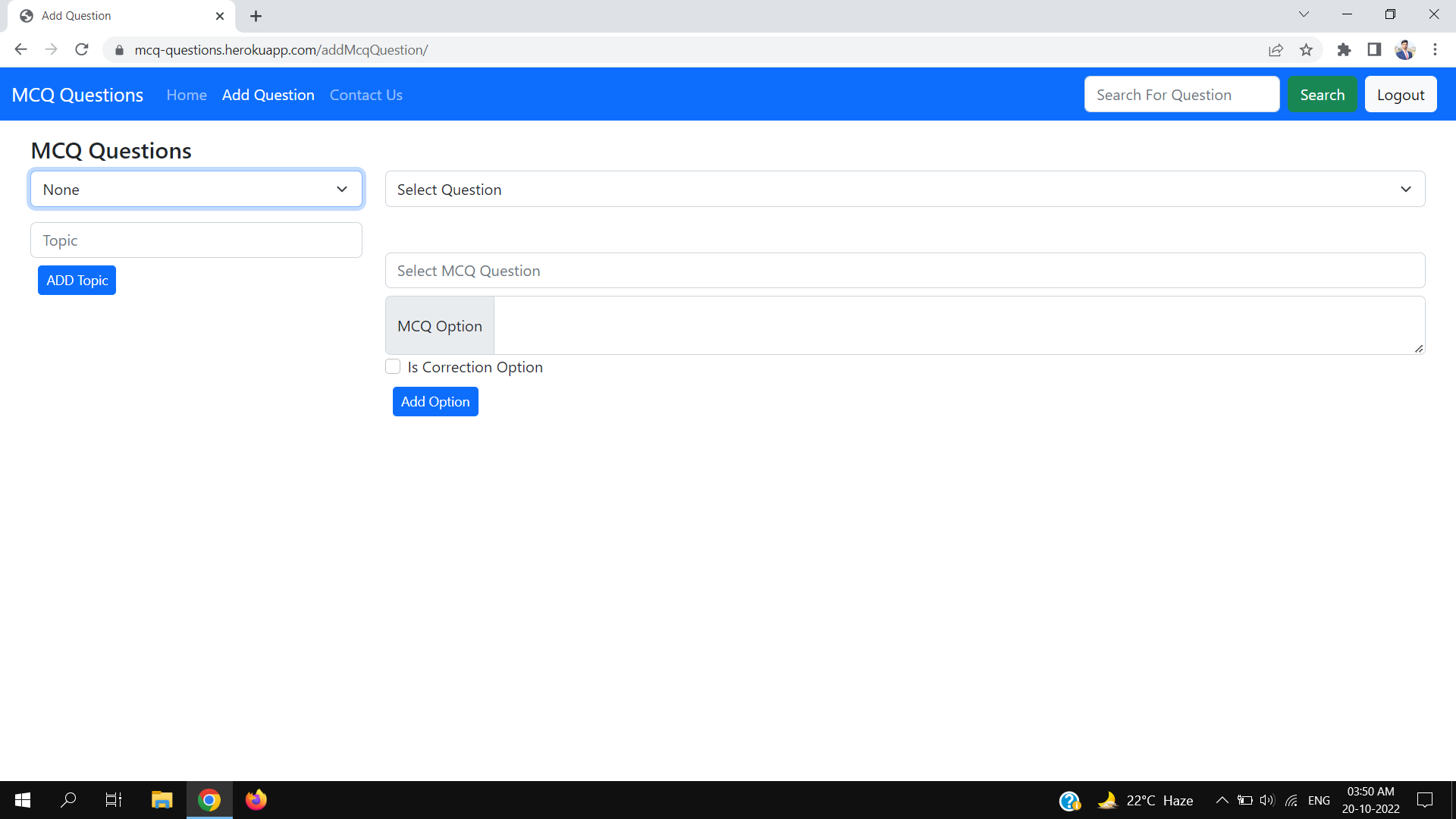Screen dimensions: 1456x819
Task: Click the ADD Topic button
Action: pyautogui.click(x=76, y=280)
